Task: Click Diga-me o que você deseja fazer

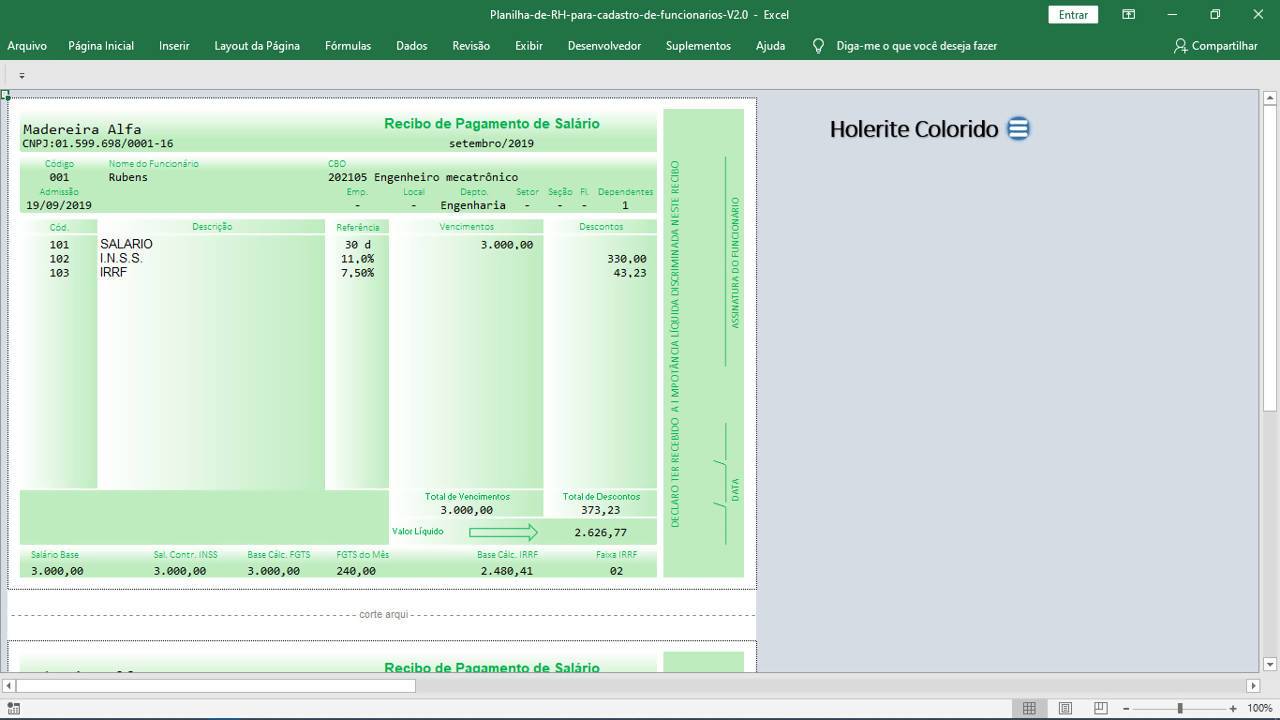Action: point(916,46)
